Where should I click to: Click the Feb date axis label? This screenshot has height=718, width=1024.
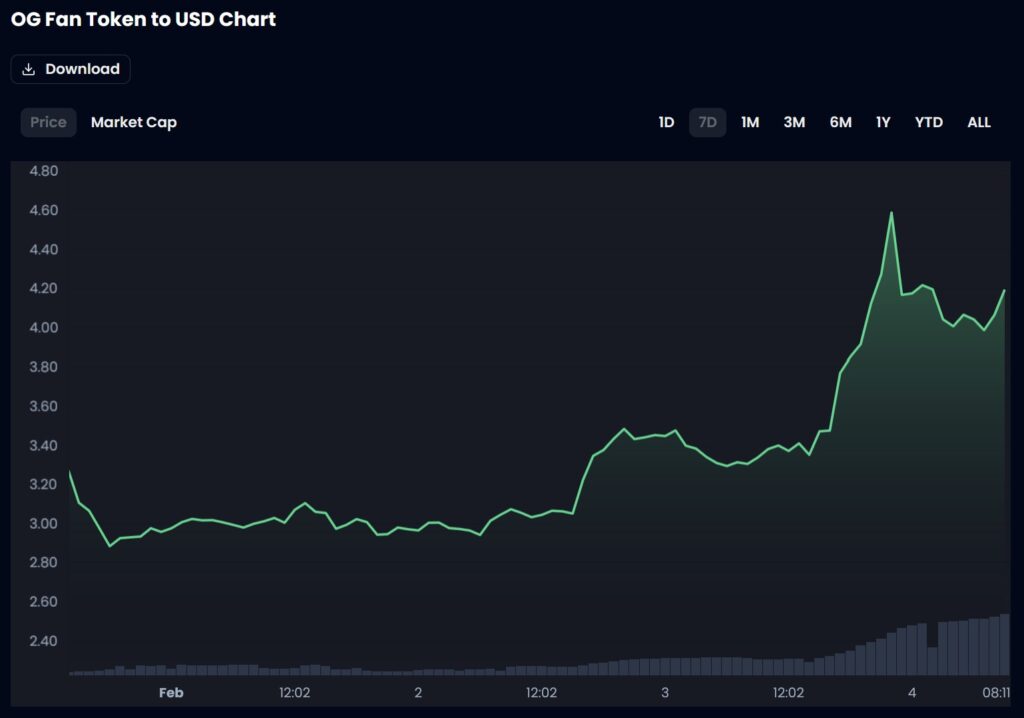click(171, 692)
